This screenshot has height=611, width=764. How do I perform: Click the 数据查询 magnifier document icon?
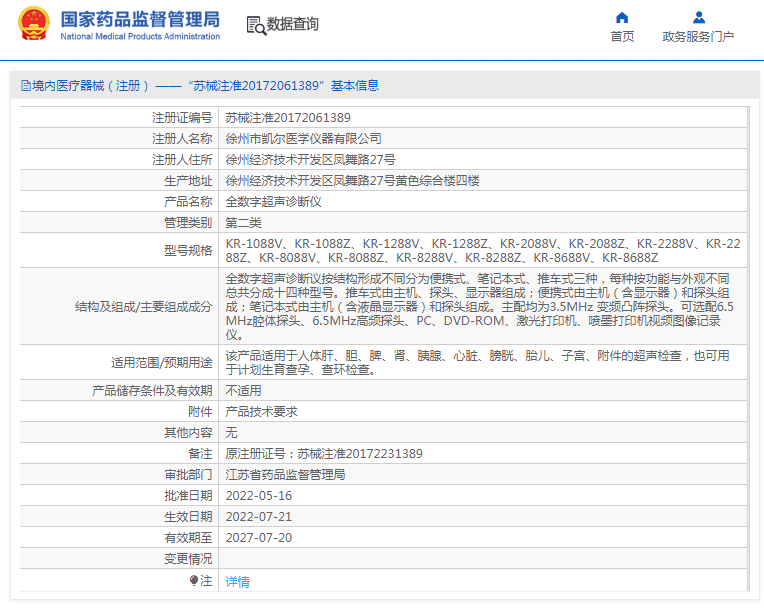255,25
